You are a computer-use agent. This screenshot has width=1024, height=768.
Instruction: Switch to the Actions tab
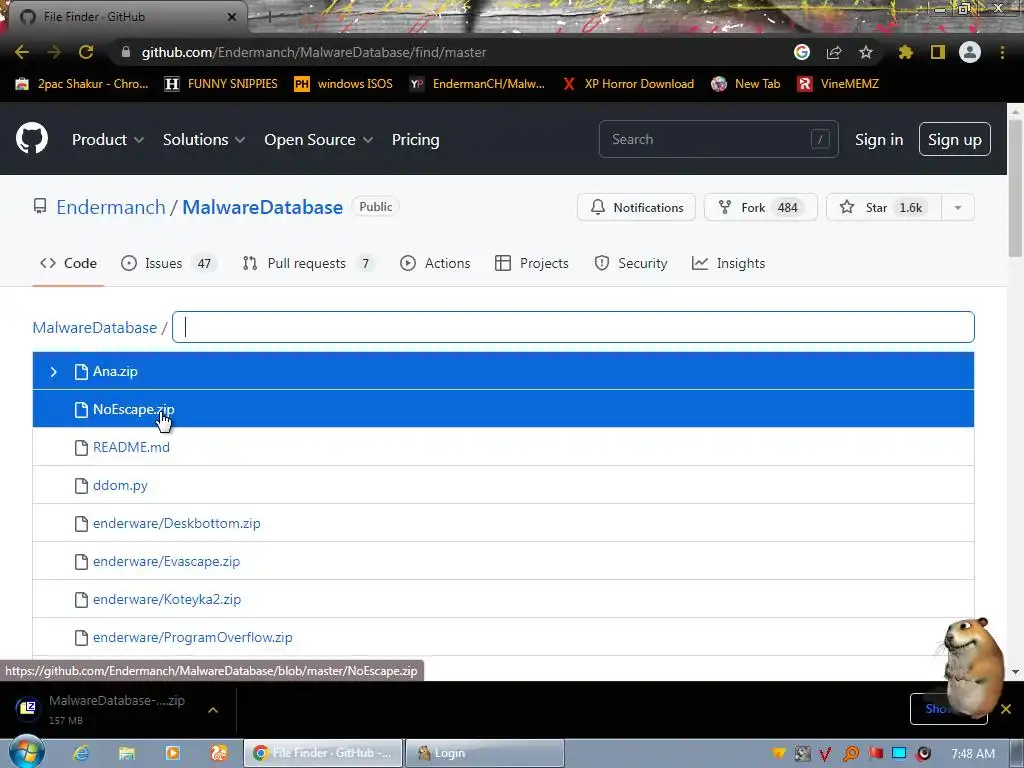435,263
